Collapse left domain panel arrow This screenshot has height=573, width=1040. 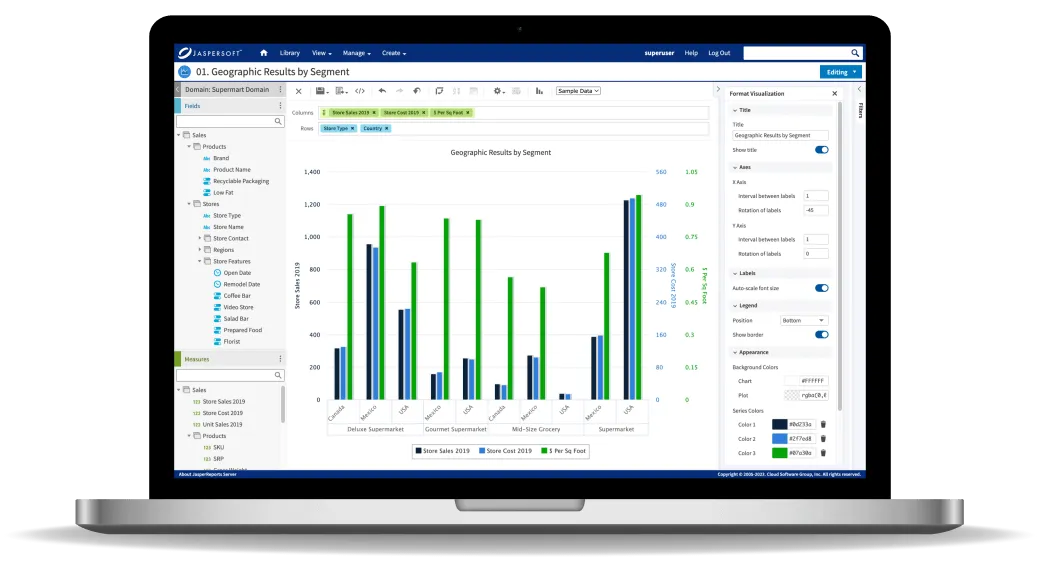tap(178, 89)
